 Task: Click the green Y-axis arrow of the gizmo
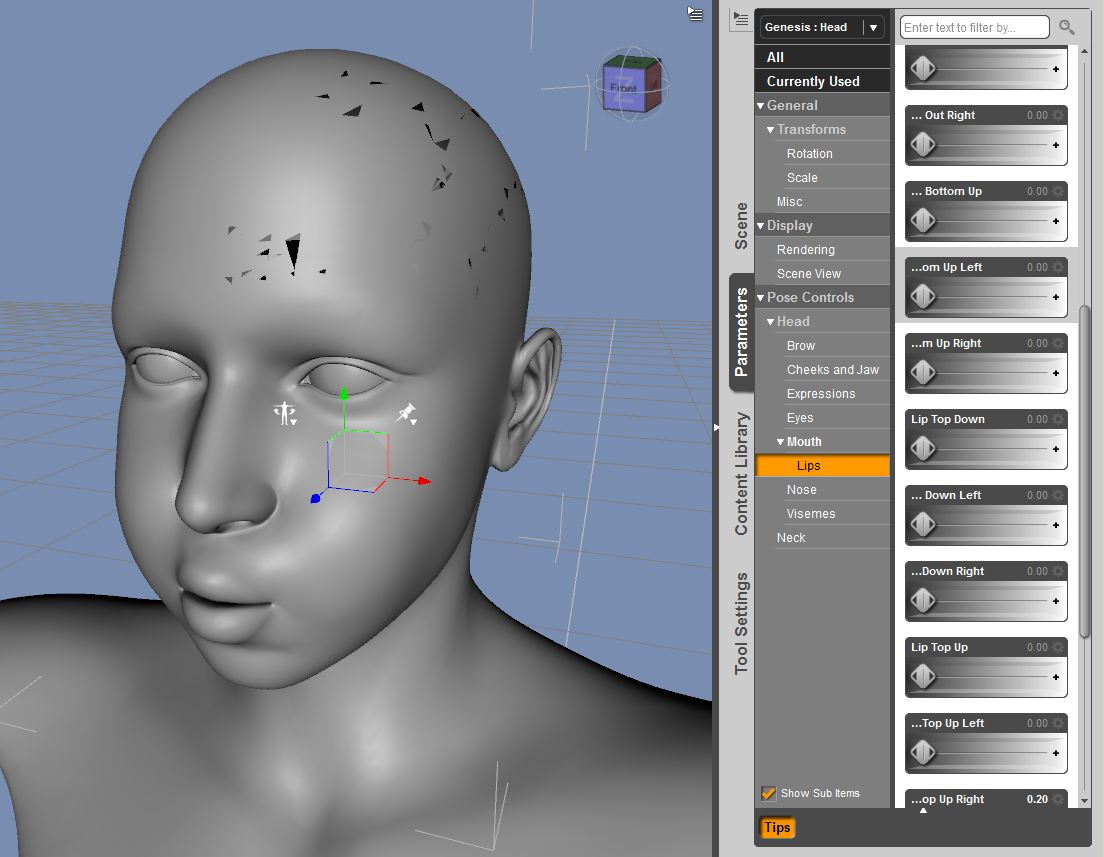coord(344,394)
